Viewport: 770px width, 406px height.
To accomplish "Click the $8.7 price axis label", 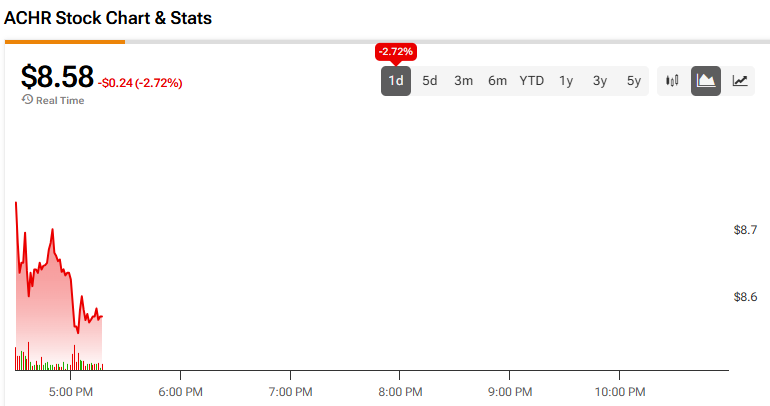I will [745, 230].
